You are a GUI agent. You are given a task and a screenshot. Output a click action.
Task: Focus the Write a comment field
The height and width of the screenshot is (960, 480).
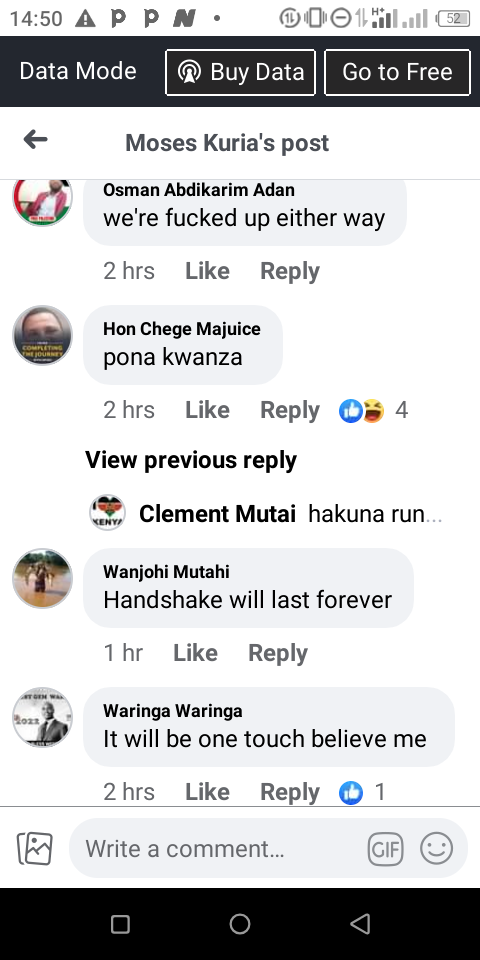pos(217,849)
